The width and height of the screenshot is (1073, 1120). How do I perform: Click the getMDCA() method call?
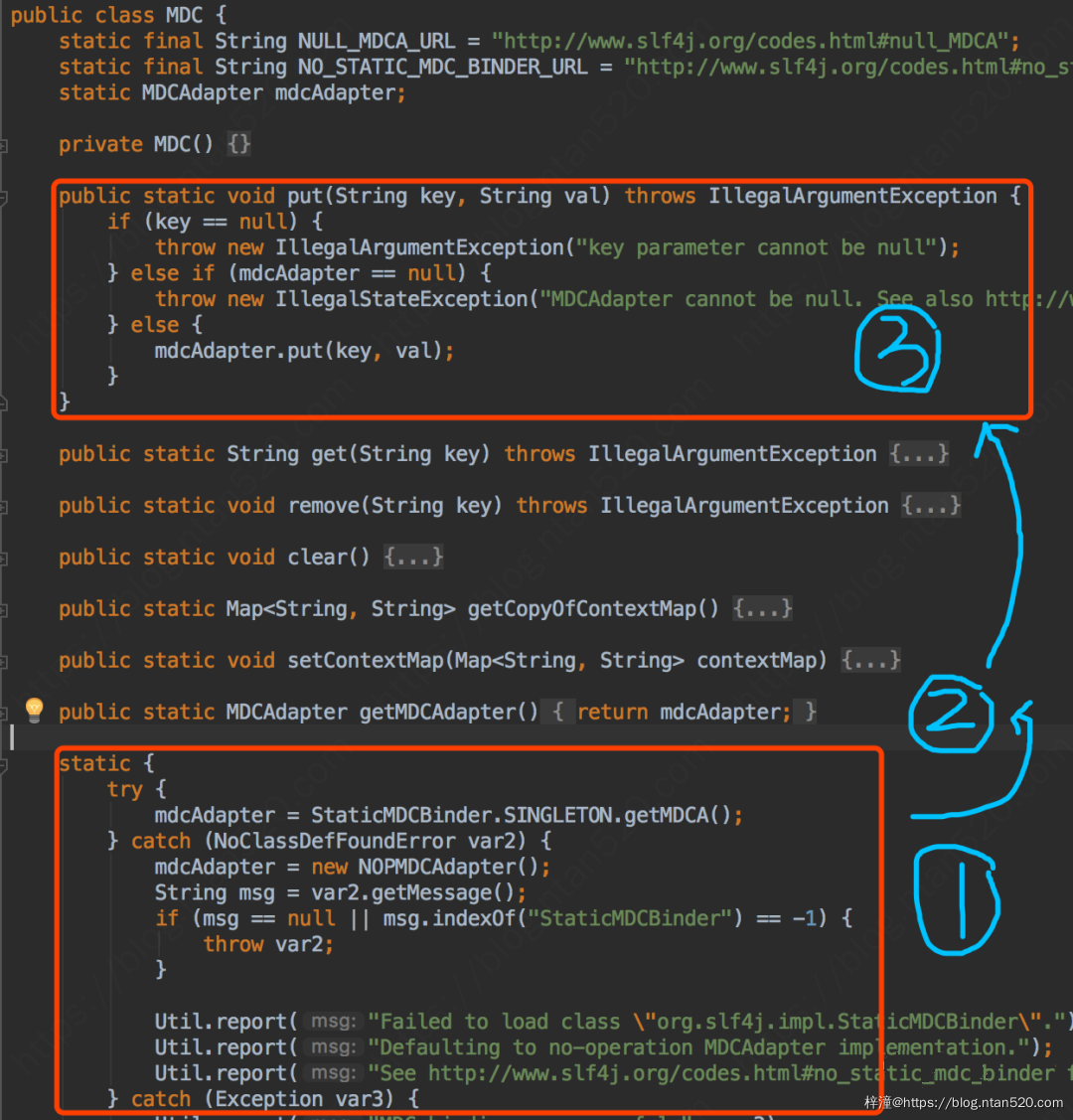678,815
